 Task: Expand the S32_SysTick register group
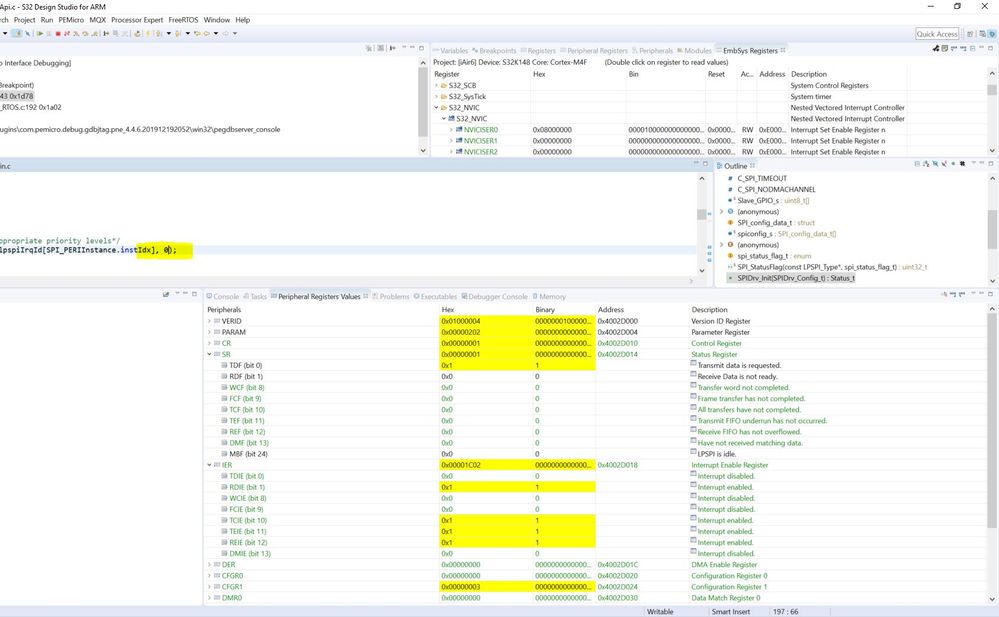436,96
